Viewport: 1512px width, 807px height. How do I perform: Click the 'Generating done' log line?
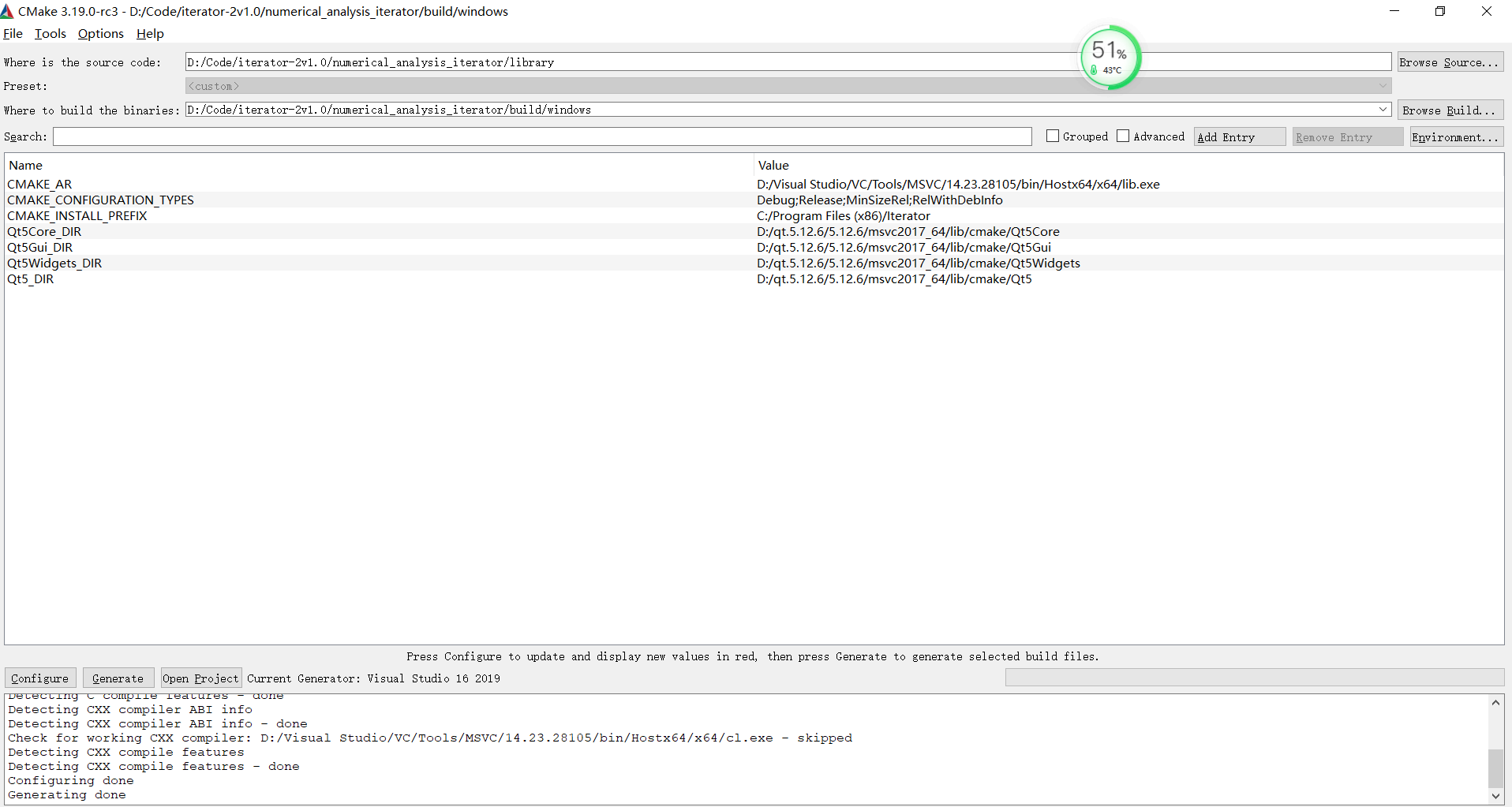67,794
